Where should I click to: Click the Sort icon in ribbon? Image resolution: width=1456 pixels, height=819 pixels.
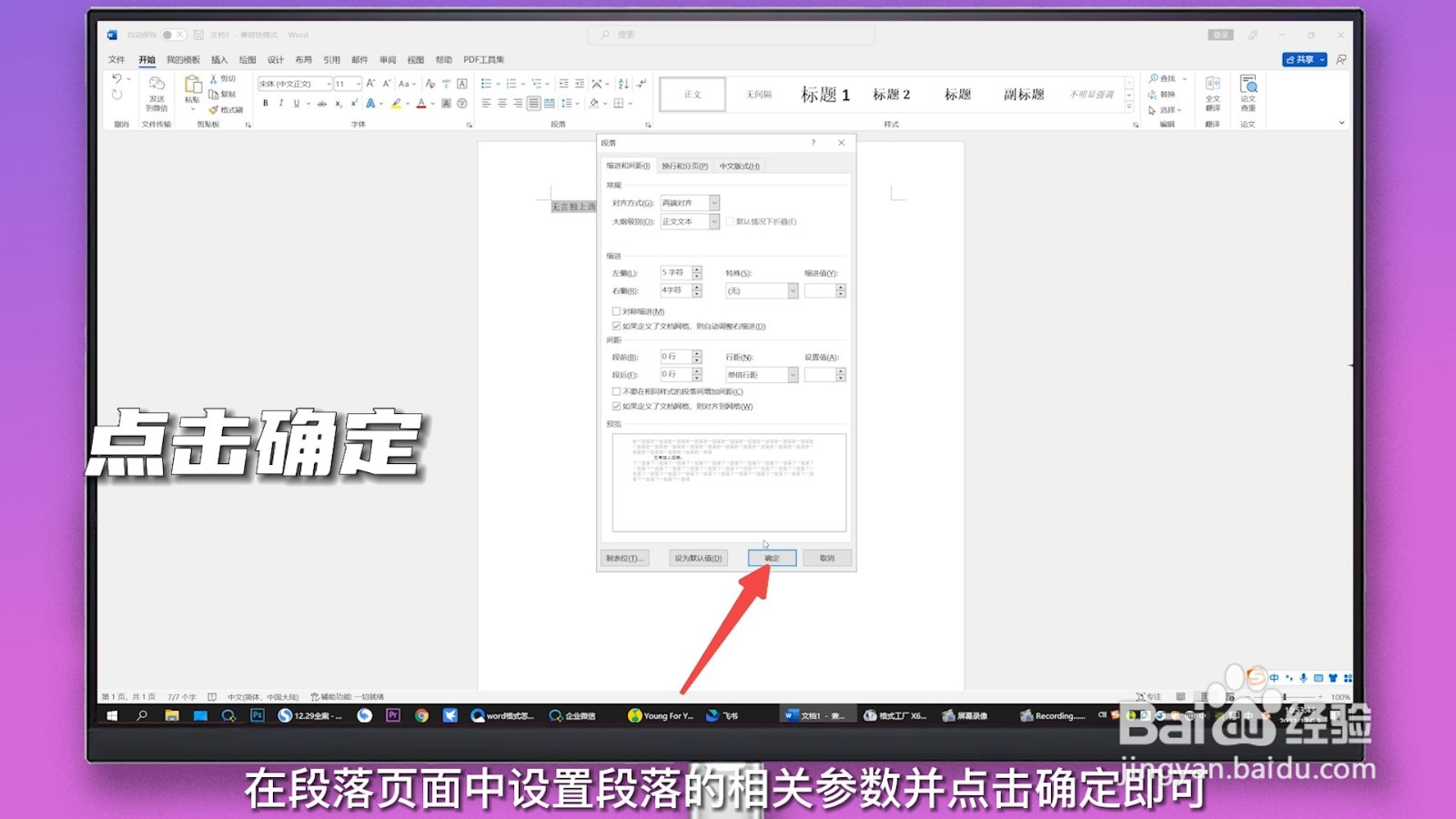tap(623, 84)
